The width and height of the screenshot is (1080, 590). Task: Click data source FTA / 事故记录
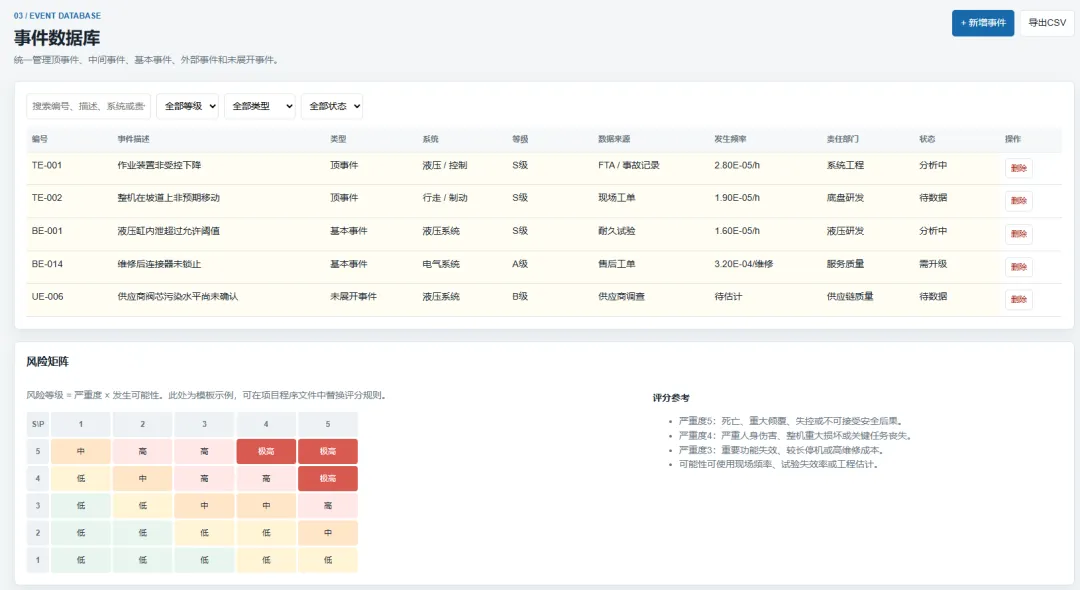[x=629, y=165]
